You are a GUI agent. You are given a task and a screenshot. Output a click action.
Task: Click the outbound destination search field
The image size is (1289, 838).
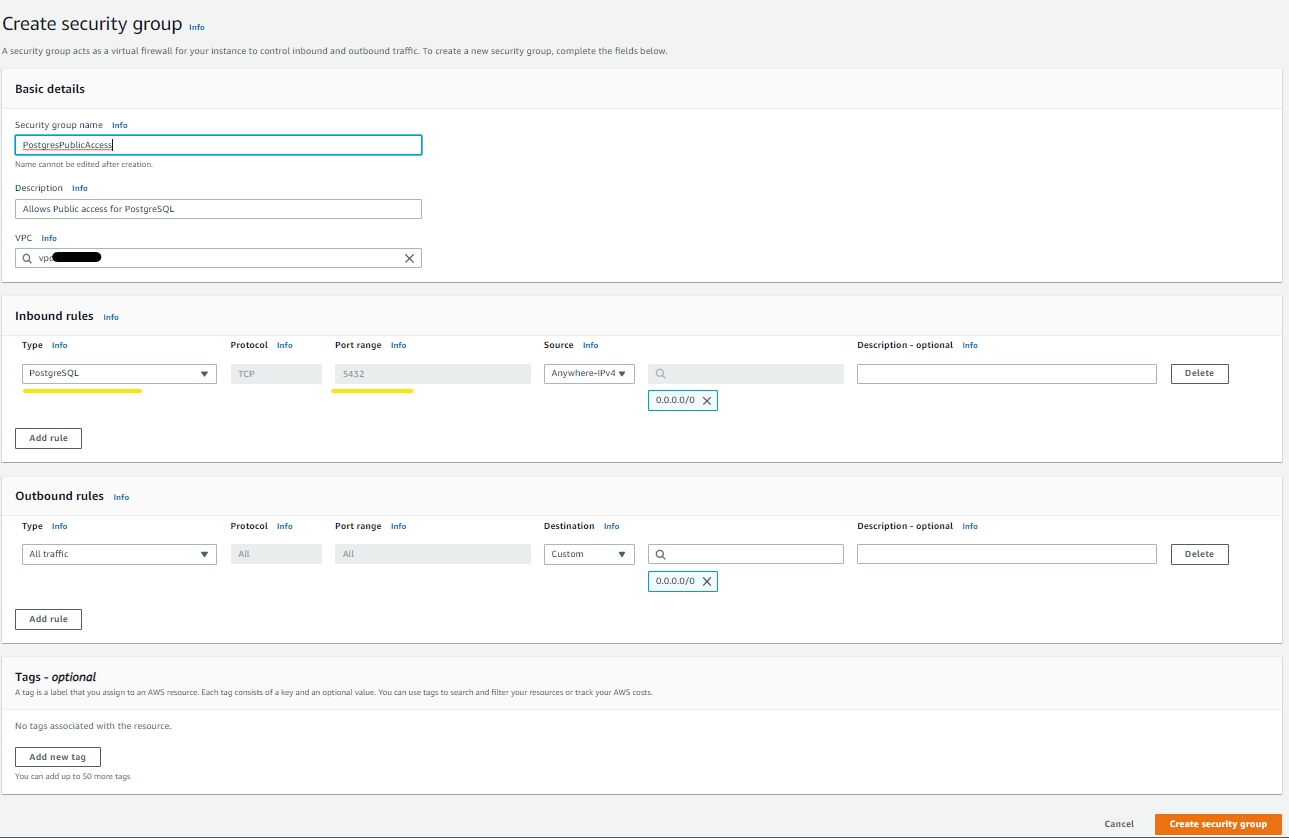click(x=746, y=554)
